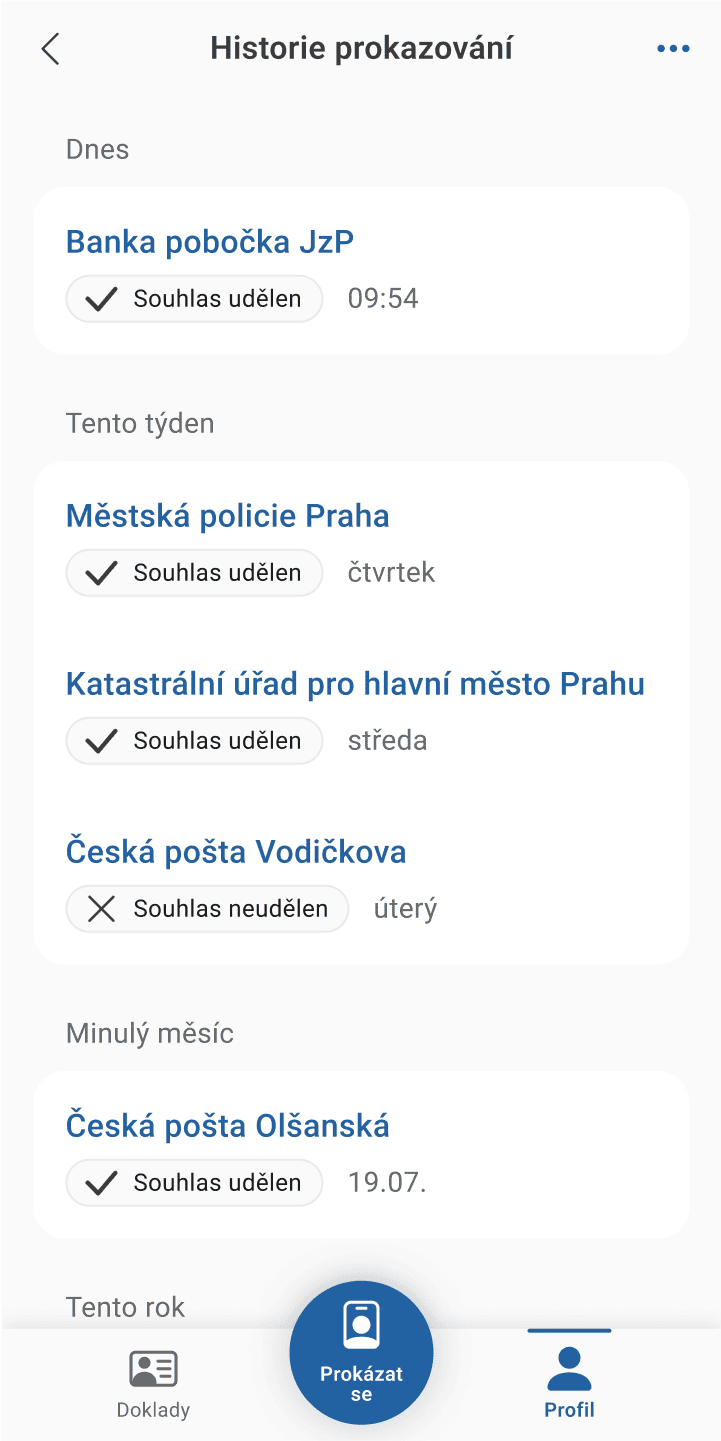721x1441 pixels.
Task: Select Česká pošta Vodičkova entry
Action: tap(236, 852)
